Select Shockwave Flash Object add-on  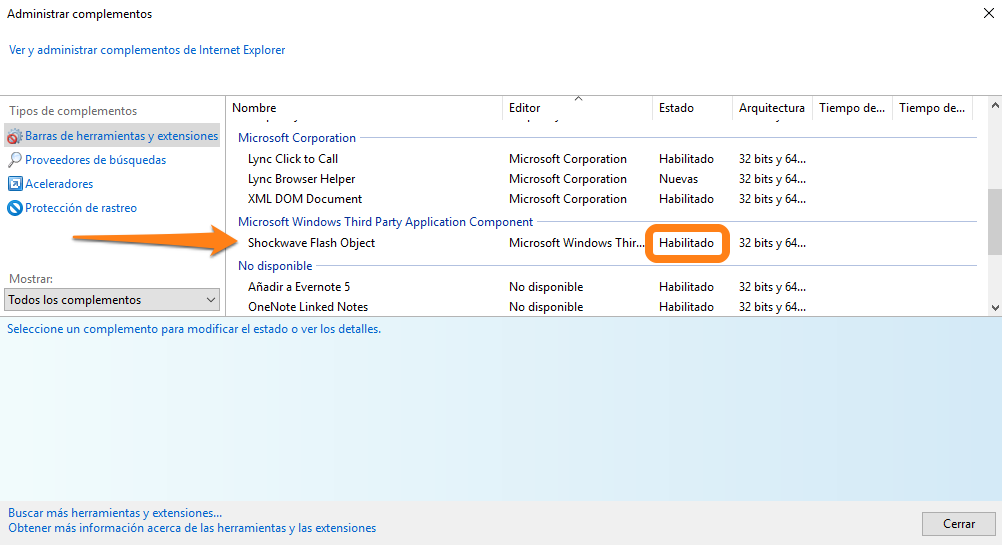(311, 243)
